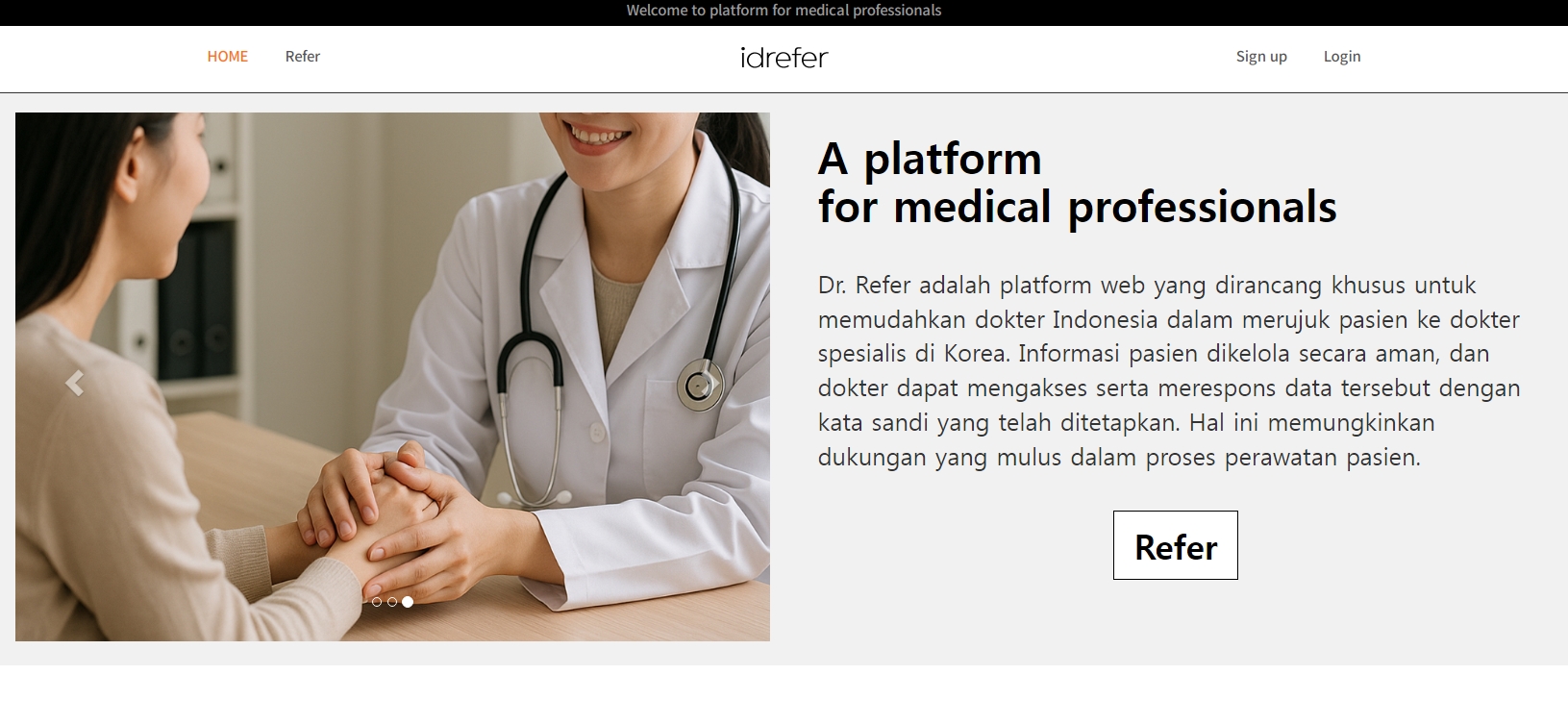The image size is (1568, 725).
Task: Click the 'A platform for medical professionals' heading
Action: pos(1077,183)
